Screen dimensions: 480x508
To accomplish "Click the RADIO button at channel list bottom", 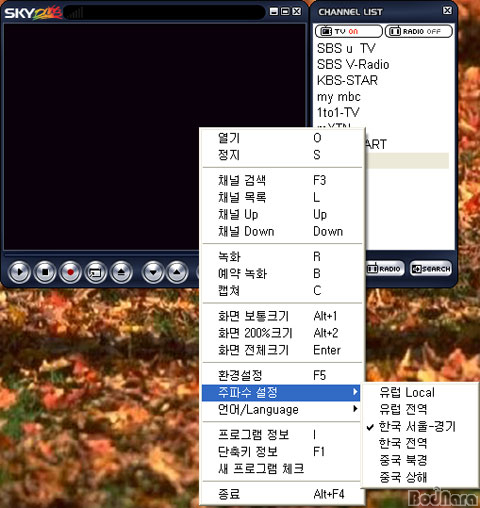I will tap(385, 269).
